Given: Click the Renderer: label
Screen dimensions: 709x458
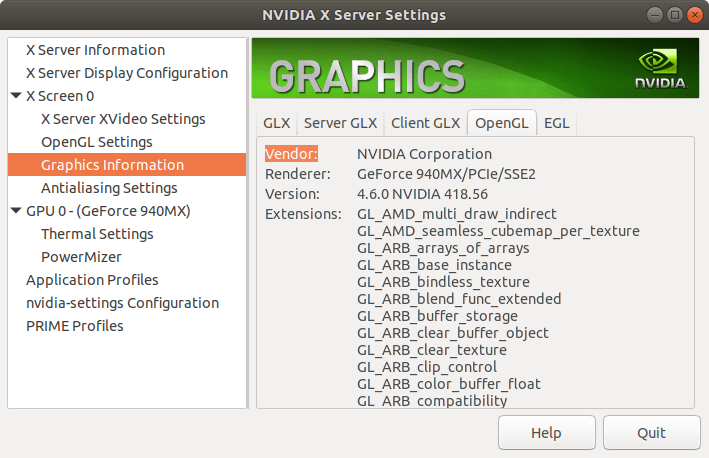Looking at the screenshot, I should click(298, 174).
